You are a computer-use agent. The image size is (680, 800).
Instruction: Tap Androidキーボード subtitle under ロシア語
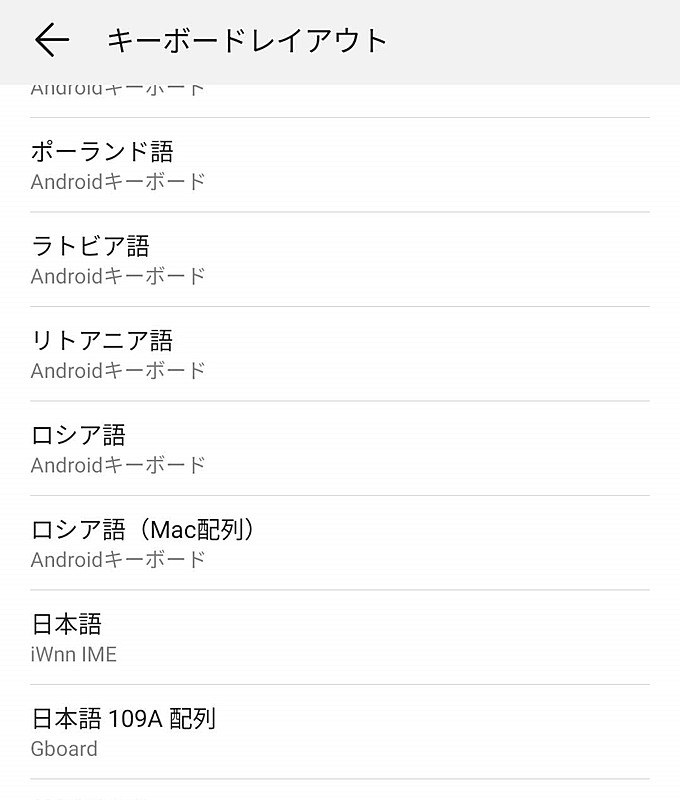coord(118,464)
